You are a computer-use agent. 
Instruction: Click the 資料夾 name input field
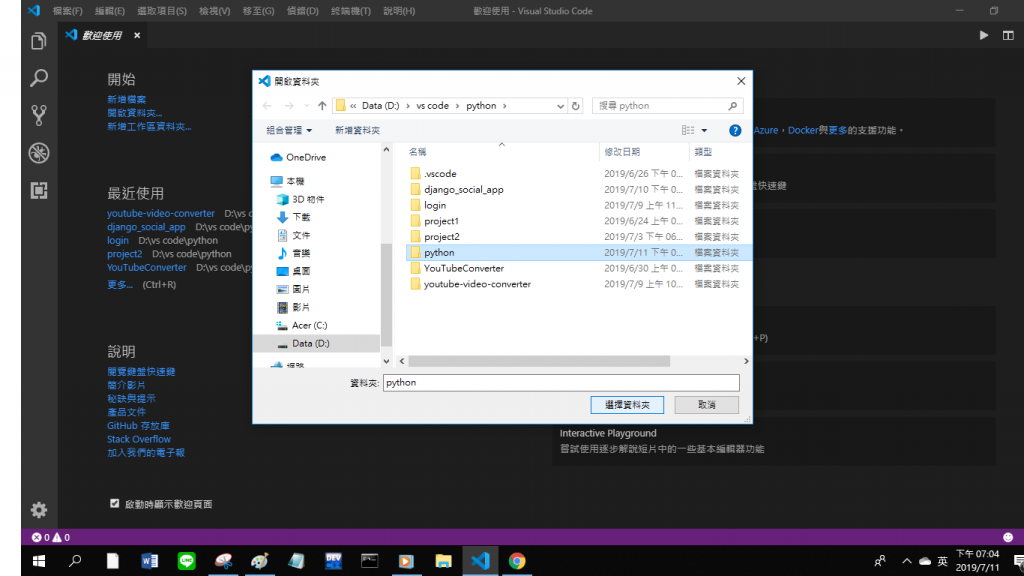561,383
